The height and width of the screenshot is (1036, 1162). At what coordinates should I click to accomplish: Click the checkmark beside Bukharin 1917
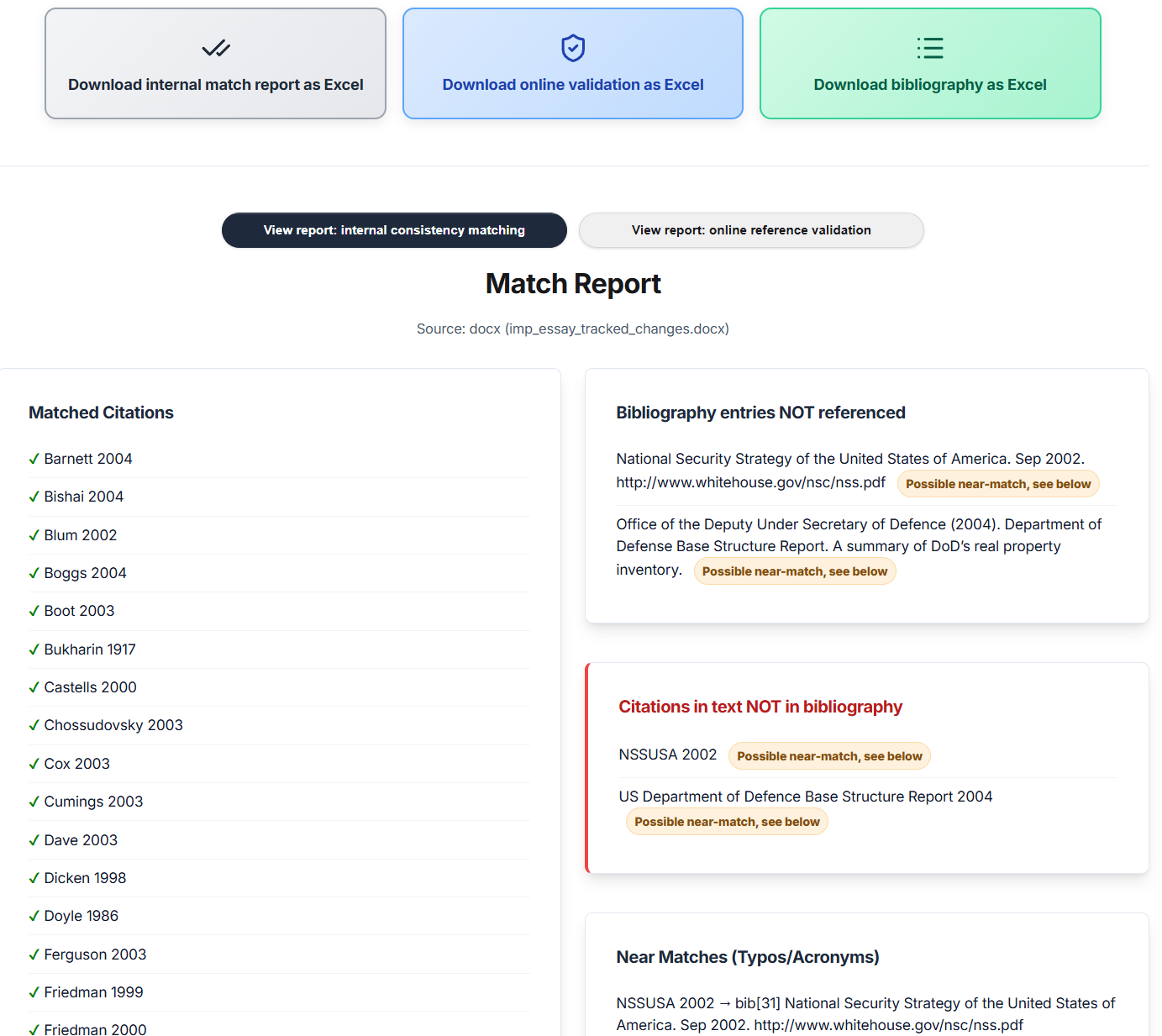[x=34, y=649]
